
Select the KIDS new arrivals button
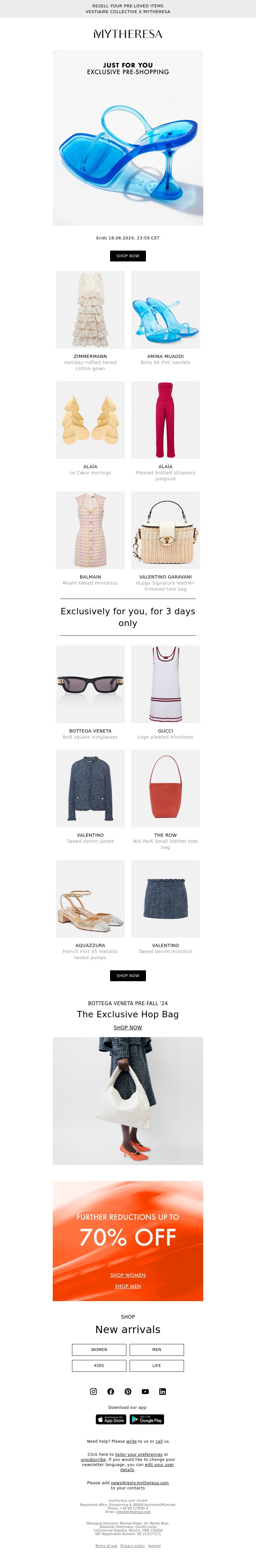pos(99,1365)
